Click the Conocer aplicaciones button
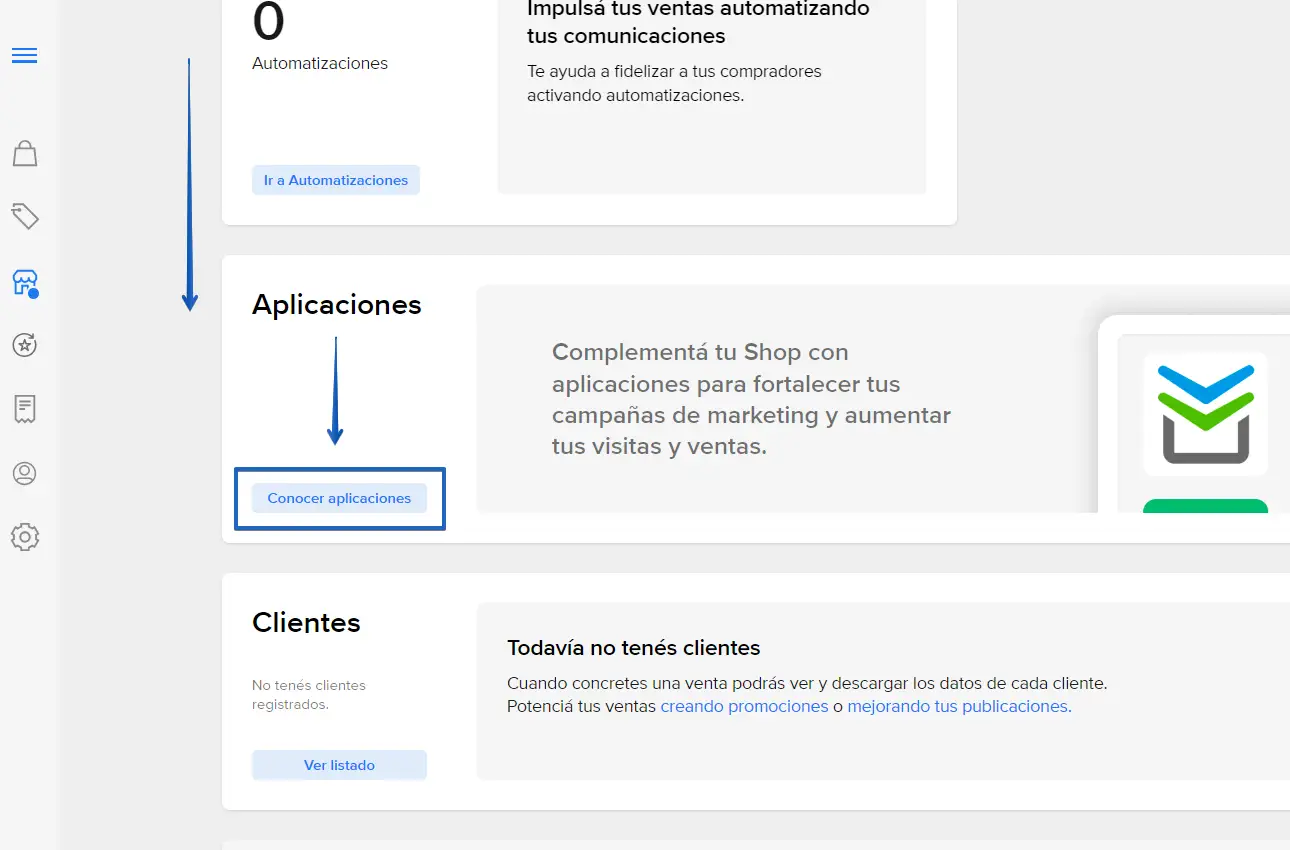Image resolution: width=1290 pixels, height=850 pixels. point(339,498)
